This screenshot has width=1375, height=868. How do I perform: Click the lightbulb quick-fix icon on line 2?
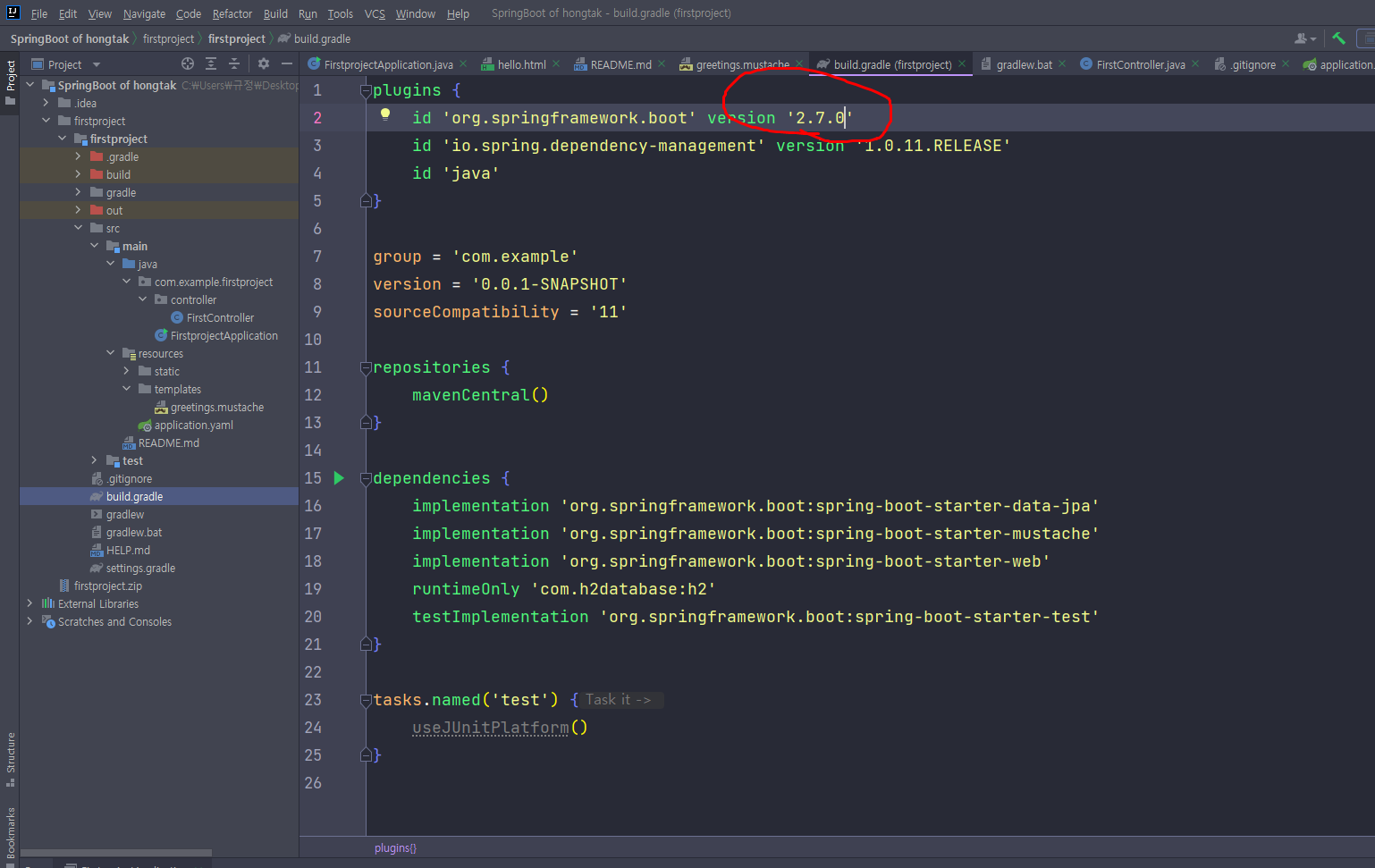385,114
